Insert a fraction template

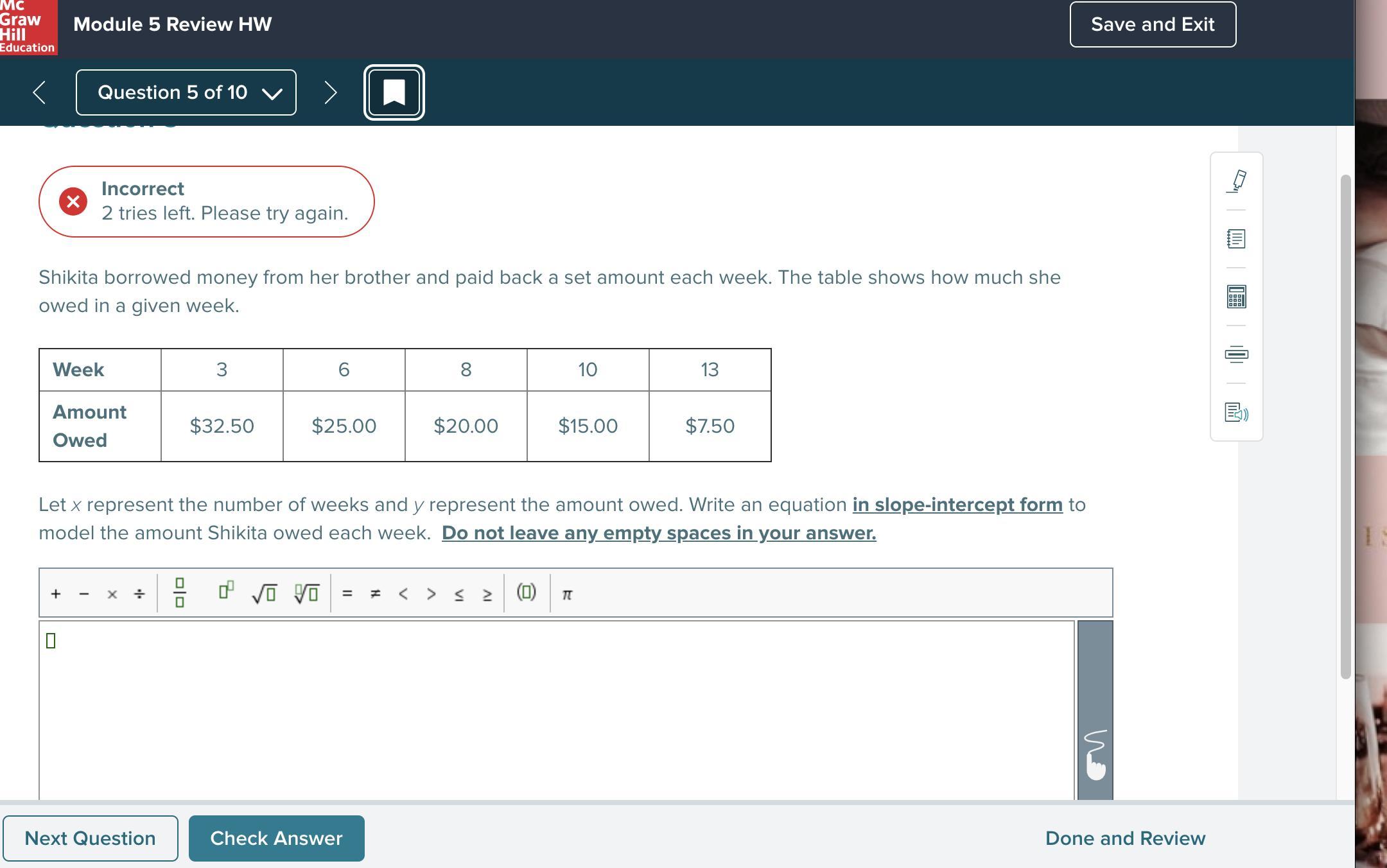coord(180,593)
